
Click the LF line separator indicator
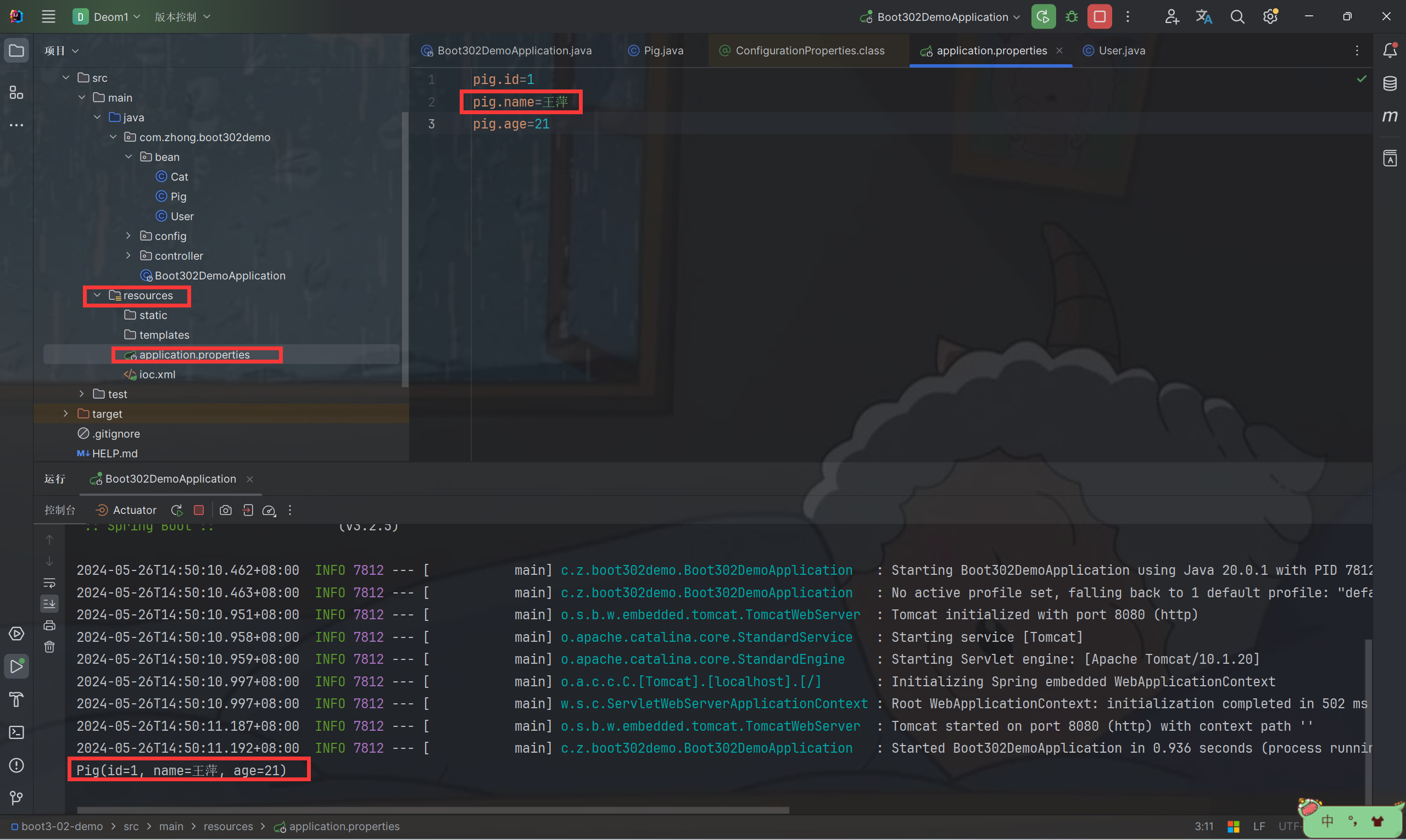pyautogui.click(x=1259, y=826)
